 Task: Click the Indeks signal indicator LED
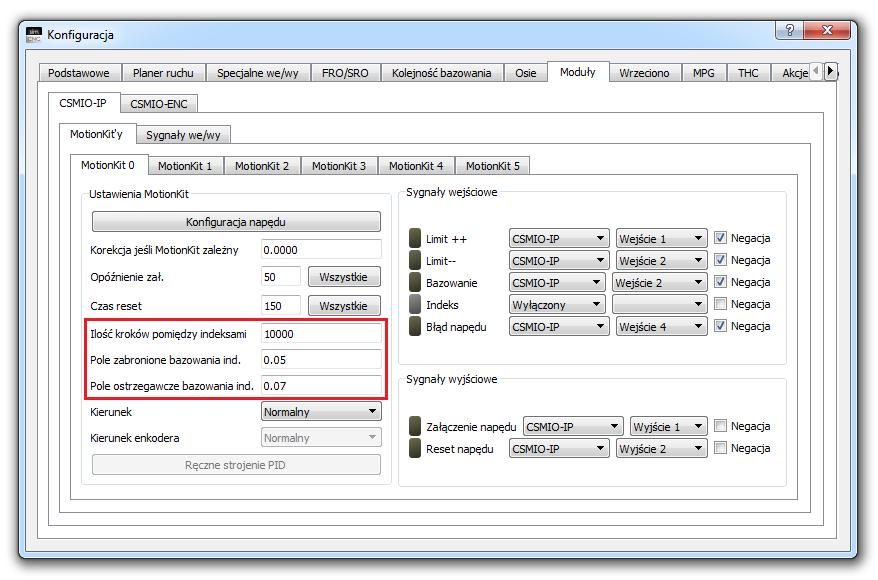414,305
